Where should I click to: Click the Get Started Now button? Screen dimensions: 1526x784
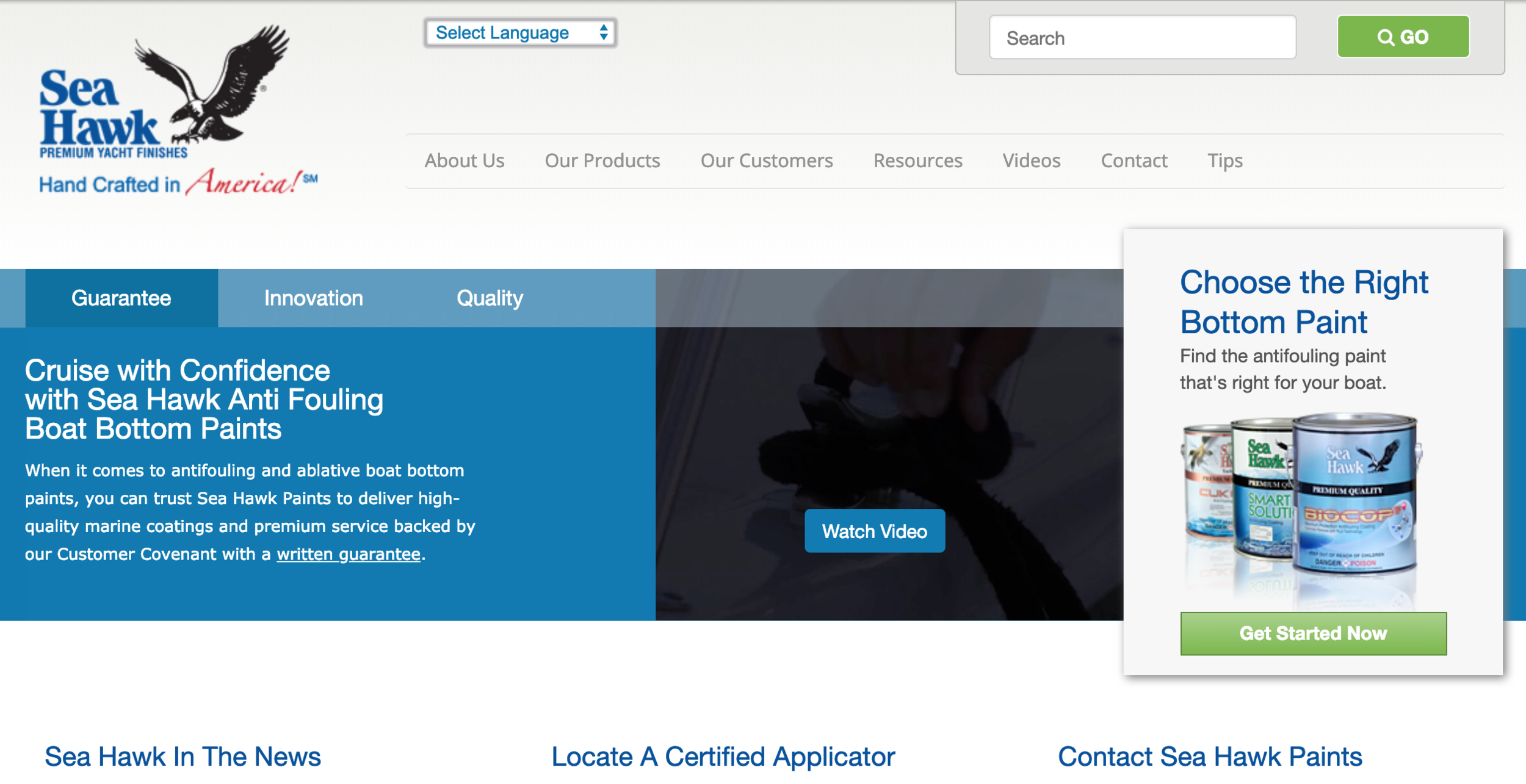pos(1313,634)
